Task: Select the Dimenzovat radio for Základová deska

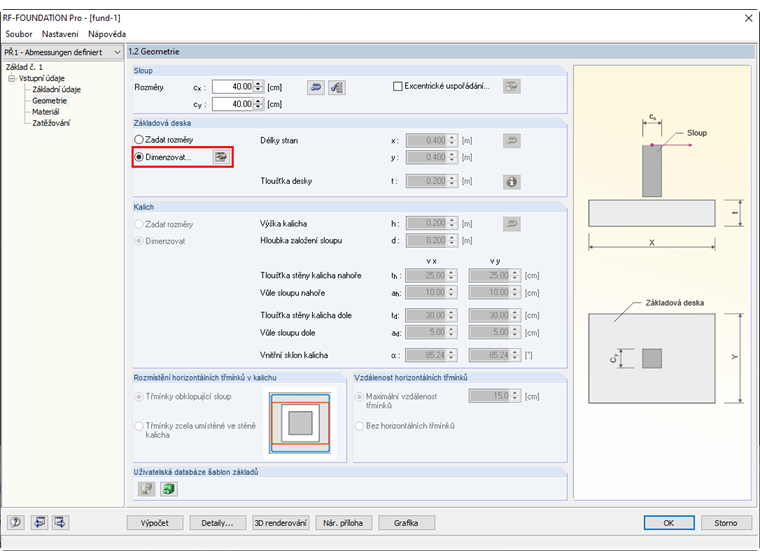Action: pos(139,157)
